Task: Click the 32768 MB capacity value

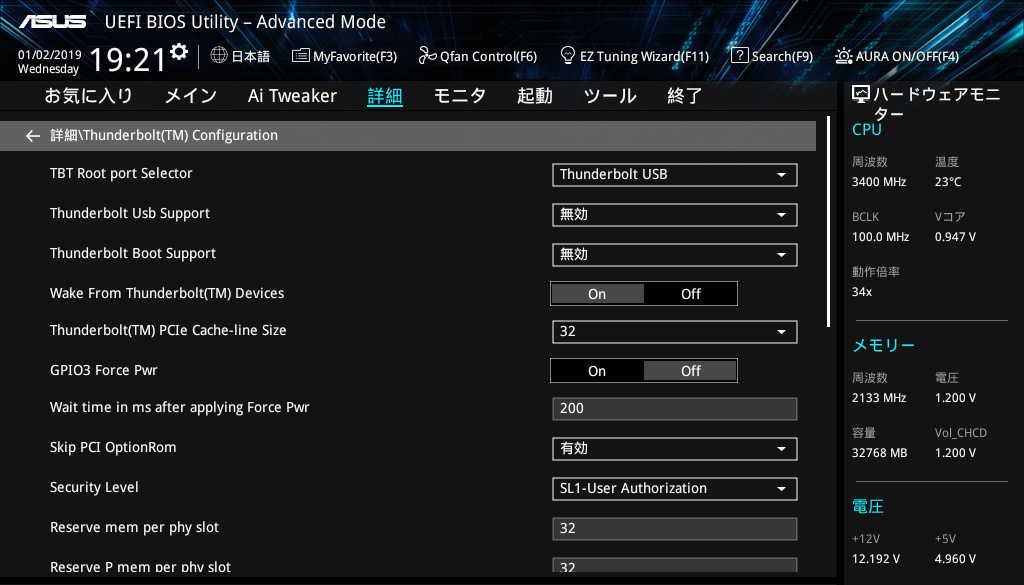Action: [x=880, y=452]
